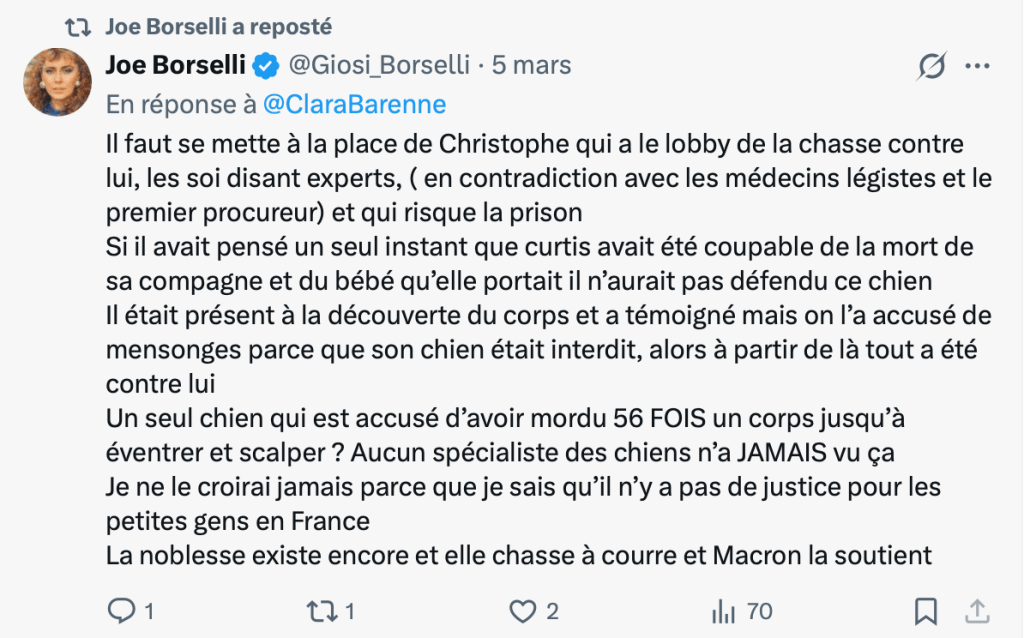Click the blue verified badge
The image size is (1024, 638).
(x=266, y=66)
